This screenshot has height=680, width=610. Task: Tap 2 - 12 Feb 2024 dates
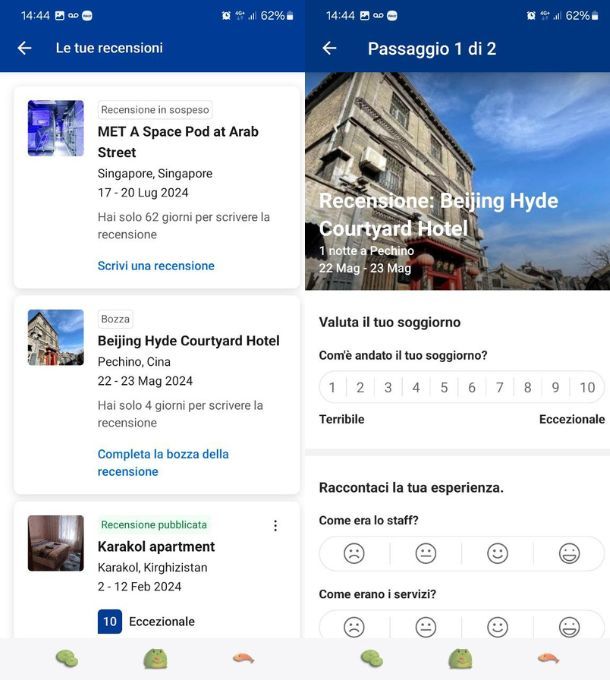[x=140, y=587]
